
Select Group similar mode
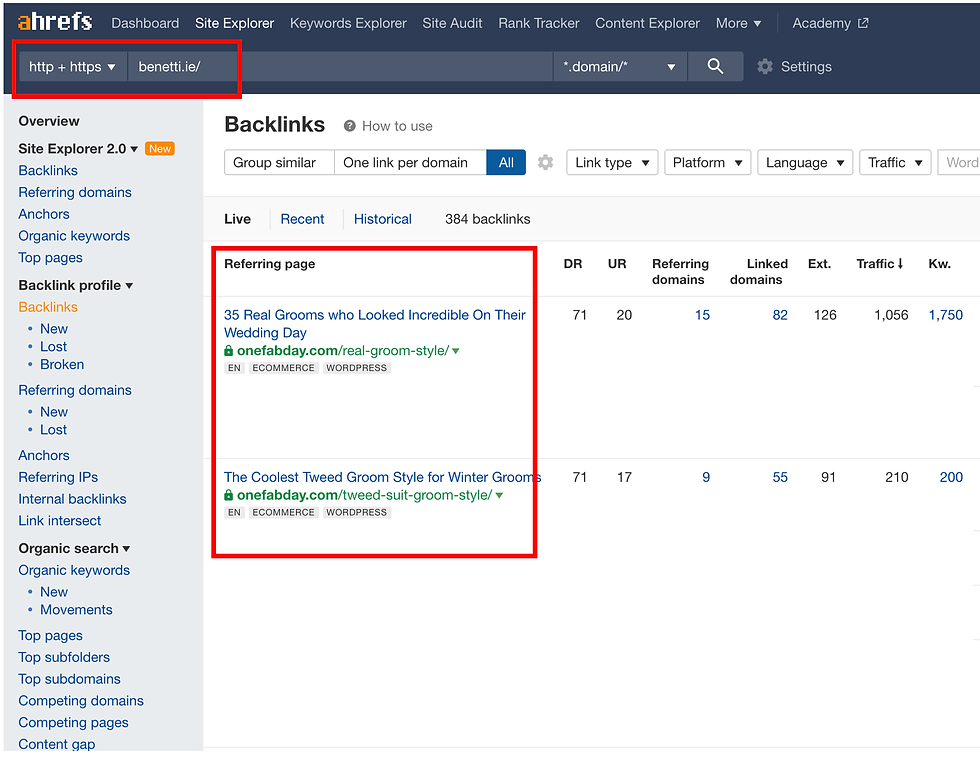[x=279, y=162]
